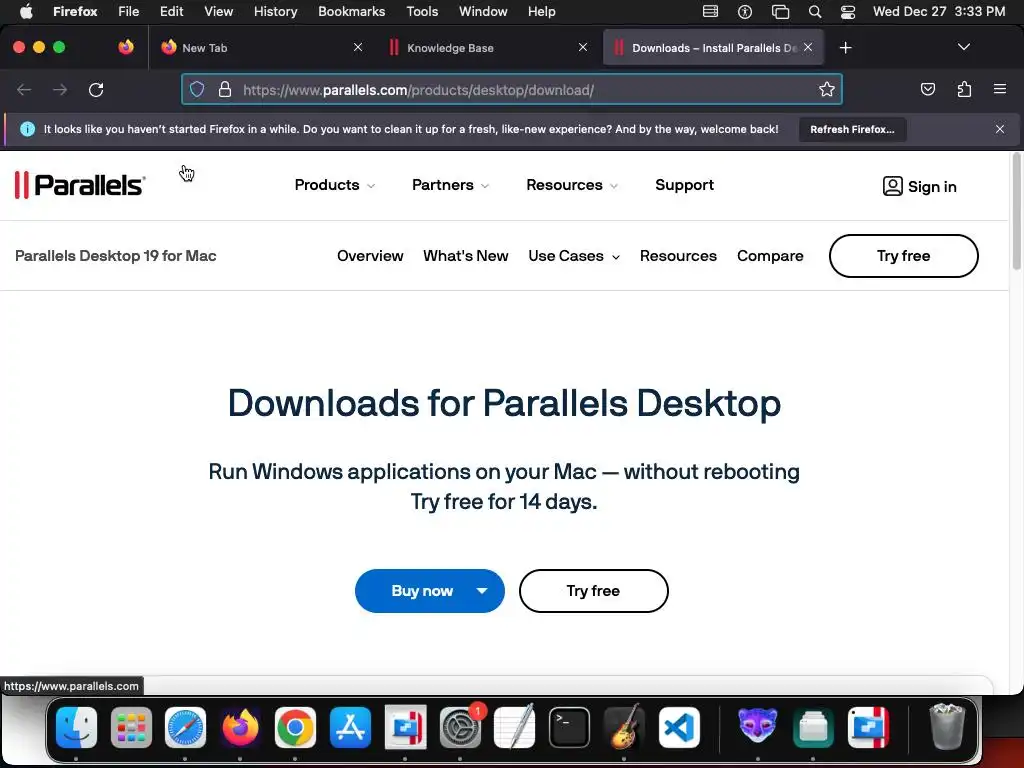Expand the Use Cases dropdown

point(573,256)
